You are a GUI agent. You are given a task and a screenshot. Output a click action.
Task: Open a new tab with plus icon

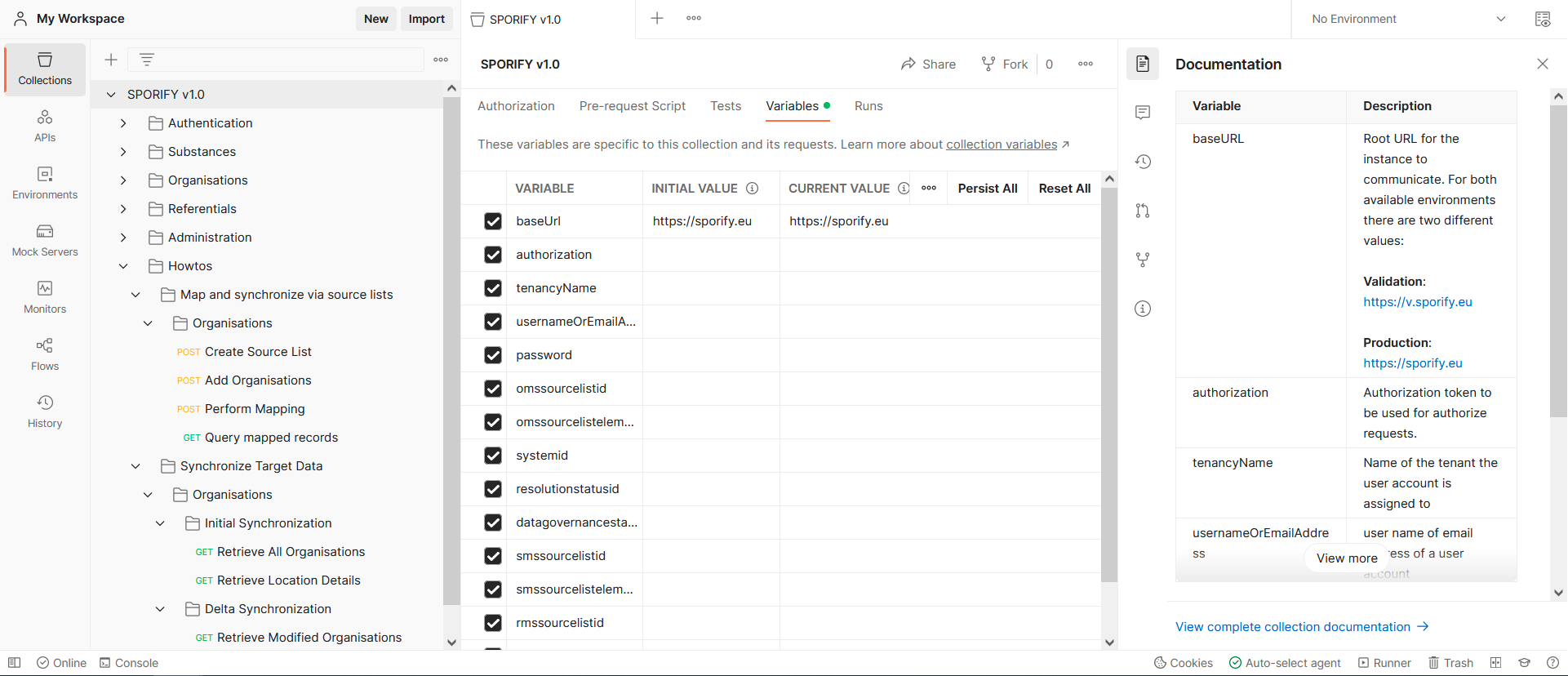[x=657, y=18]
